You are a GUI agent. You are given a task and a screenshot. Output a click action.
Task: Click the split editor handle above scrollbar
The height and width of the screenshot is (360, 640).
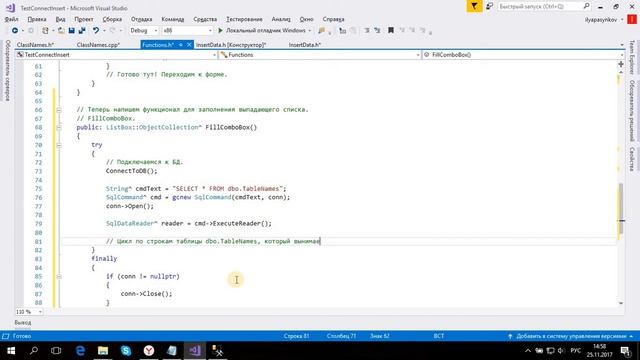621,64
